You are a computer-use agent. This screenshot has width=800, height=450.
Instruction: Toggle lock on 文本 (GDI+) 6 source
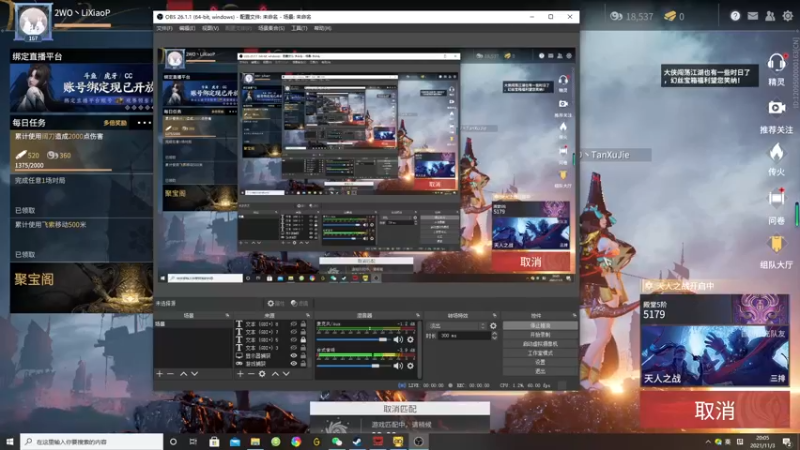303,340
